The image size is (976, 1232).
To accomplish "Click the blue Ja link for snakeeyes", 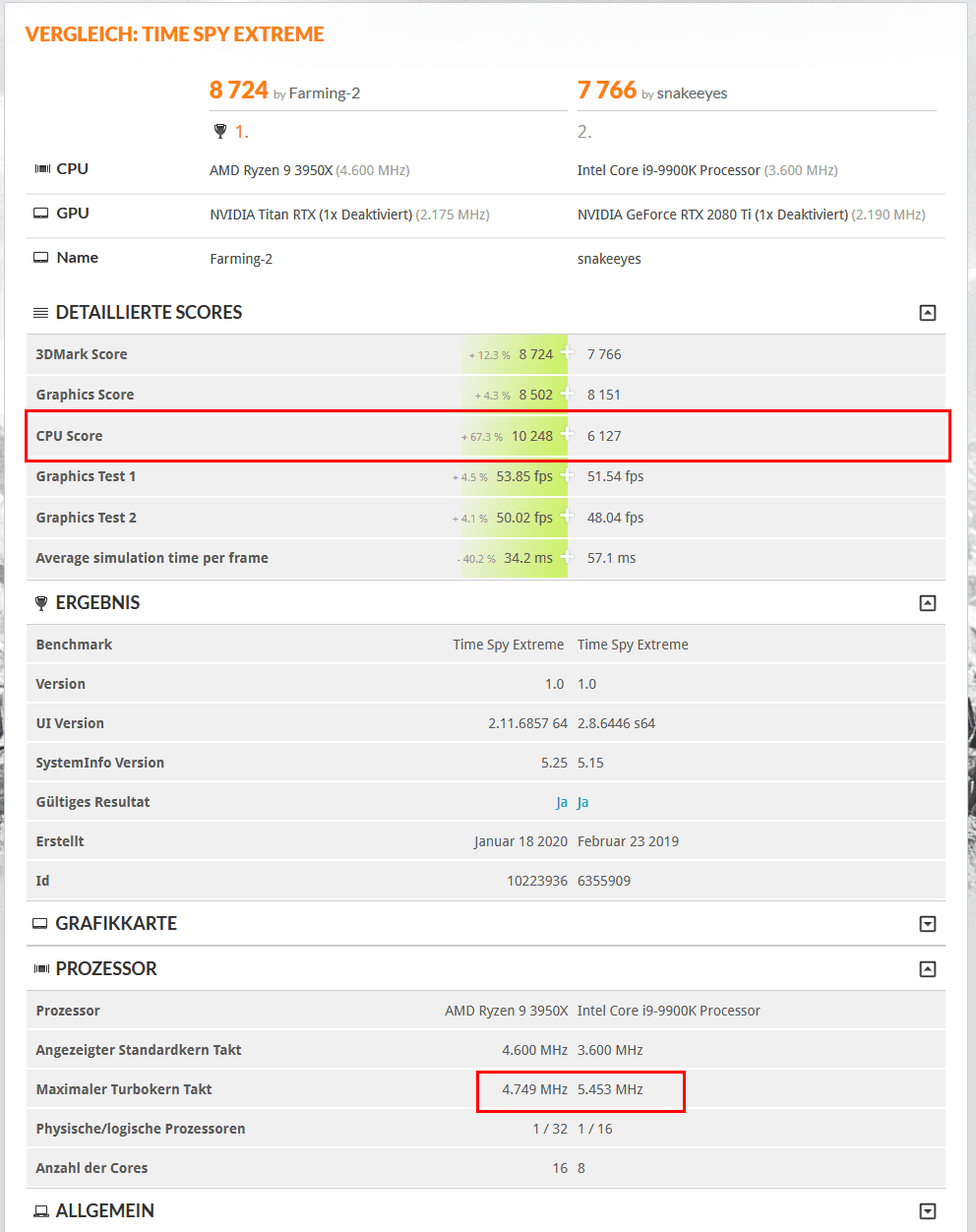I will coord(583,803).
